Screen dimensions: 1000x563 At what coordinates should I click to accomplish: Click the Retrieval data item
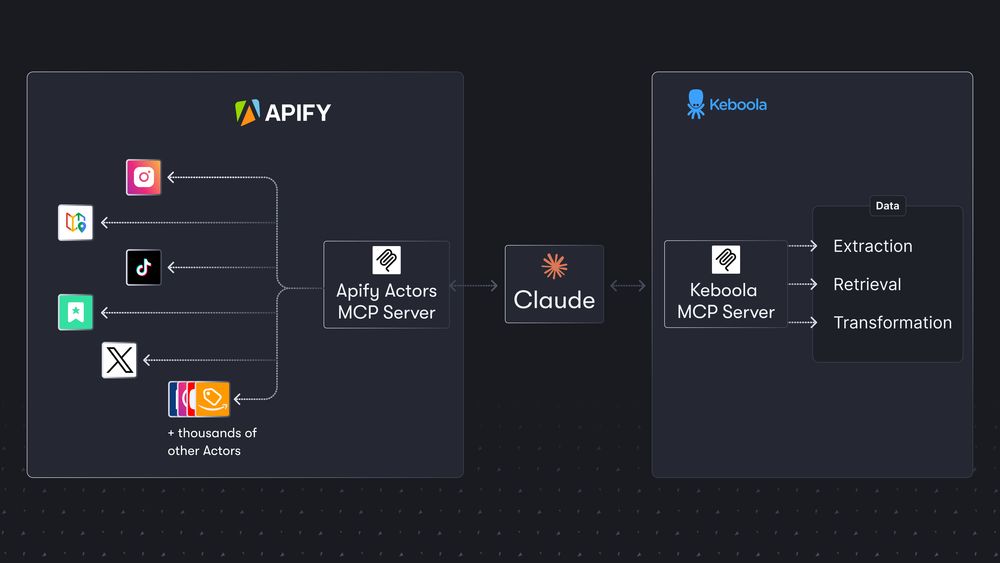[x=867, y=284]
